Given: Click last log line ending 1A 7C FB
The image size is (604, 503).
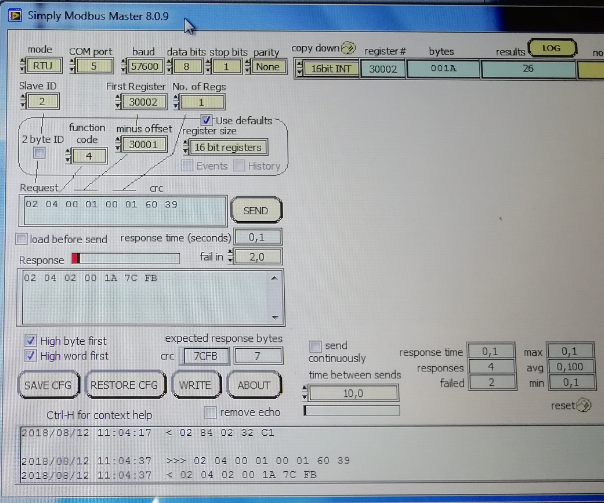Looking at the screenshot, I should click(169, 474).
